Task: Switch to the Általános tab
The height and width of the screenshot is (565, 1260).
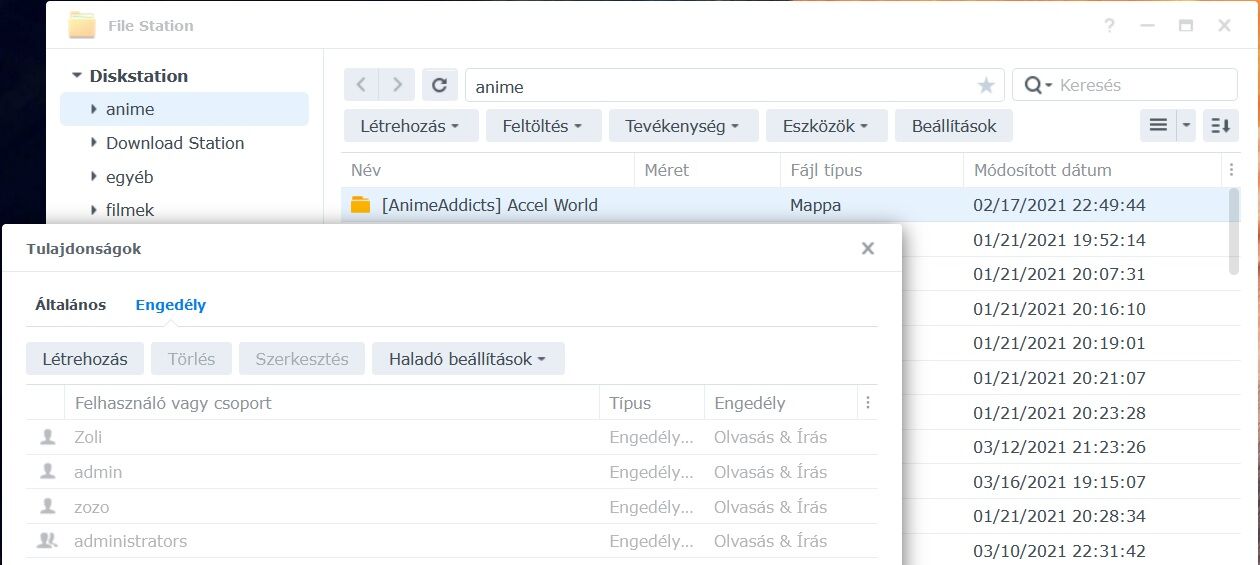Action: (71, 305)
